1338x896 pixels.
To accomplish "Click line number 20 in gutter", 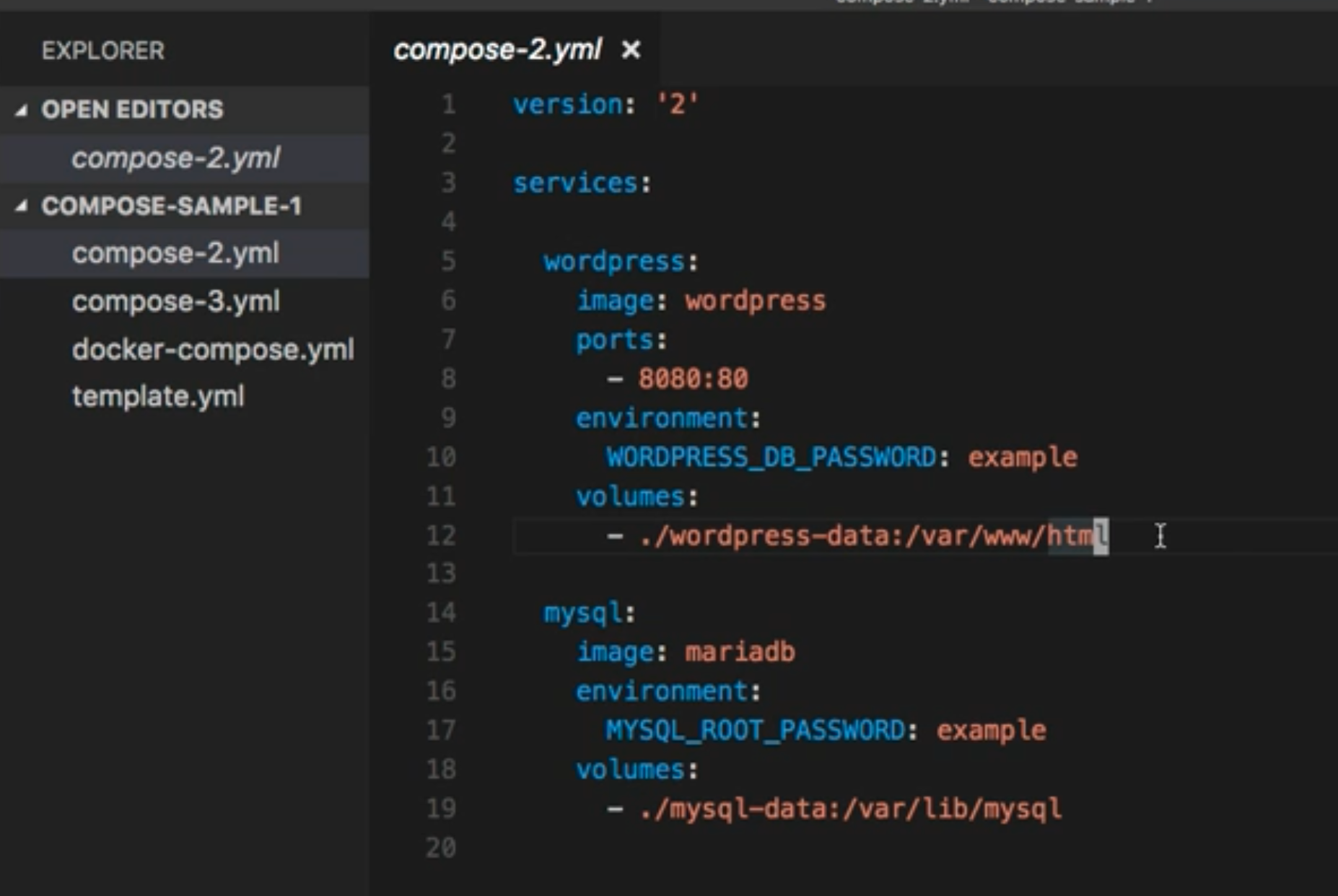I will point(441,847).
